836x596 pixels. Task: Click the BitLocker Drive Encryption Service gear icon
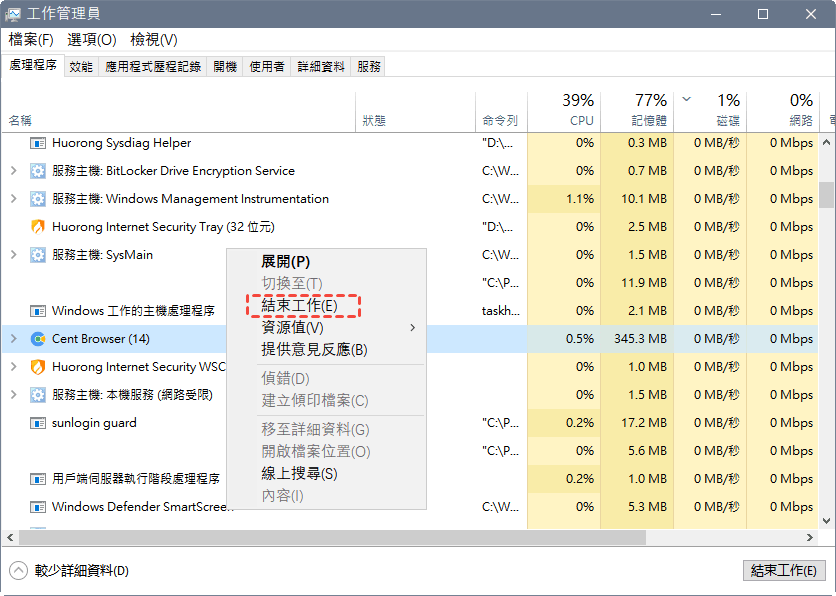point(37,171)
